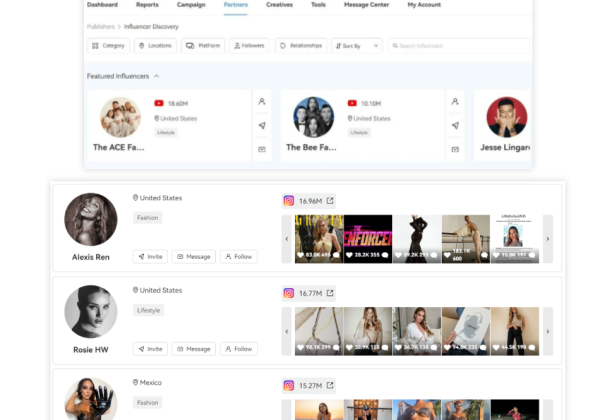Open Alexis Ren's profile photo
600x420 pixels.
click(x=91, y=219)
